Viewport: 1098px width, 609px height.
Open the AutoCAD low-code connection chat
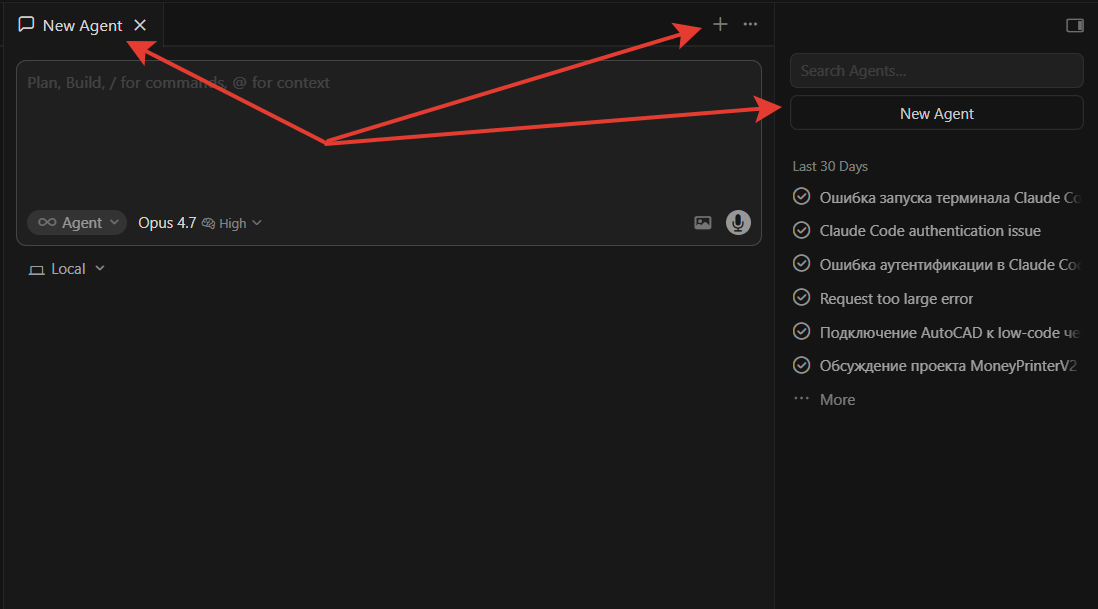click(949, 332)
